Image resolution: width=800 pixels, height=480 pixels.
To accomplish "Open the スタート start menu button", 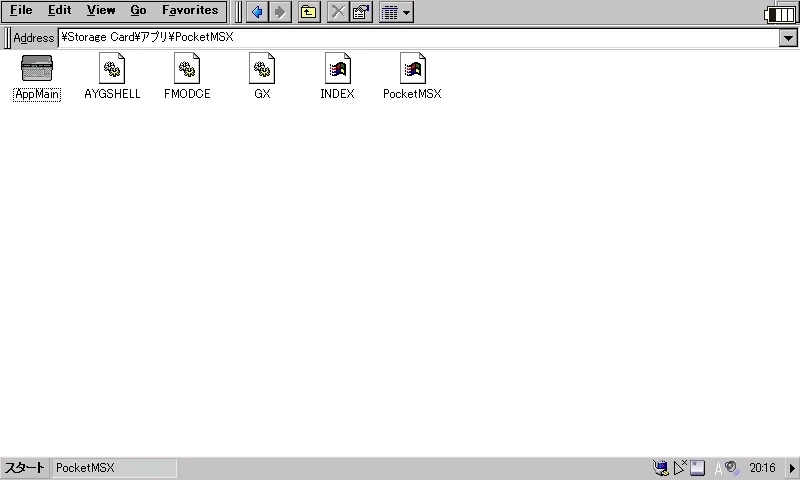I will [24, 468].
